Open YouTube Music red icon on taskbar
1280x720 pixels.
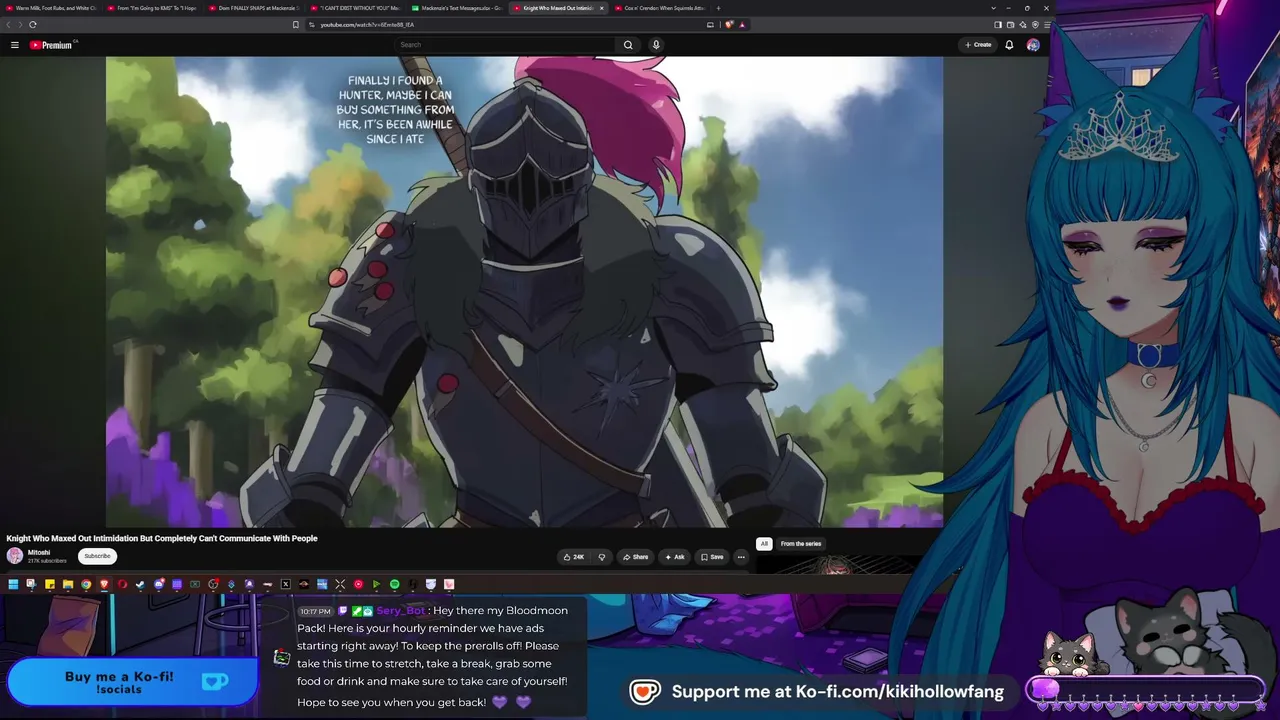pyautogui.click(x=358, y=584)
